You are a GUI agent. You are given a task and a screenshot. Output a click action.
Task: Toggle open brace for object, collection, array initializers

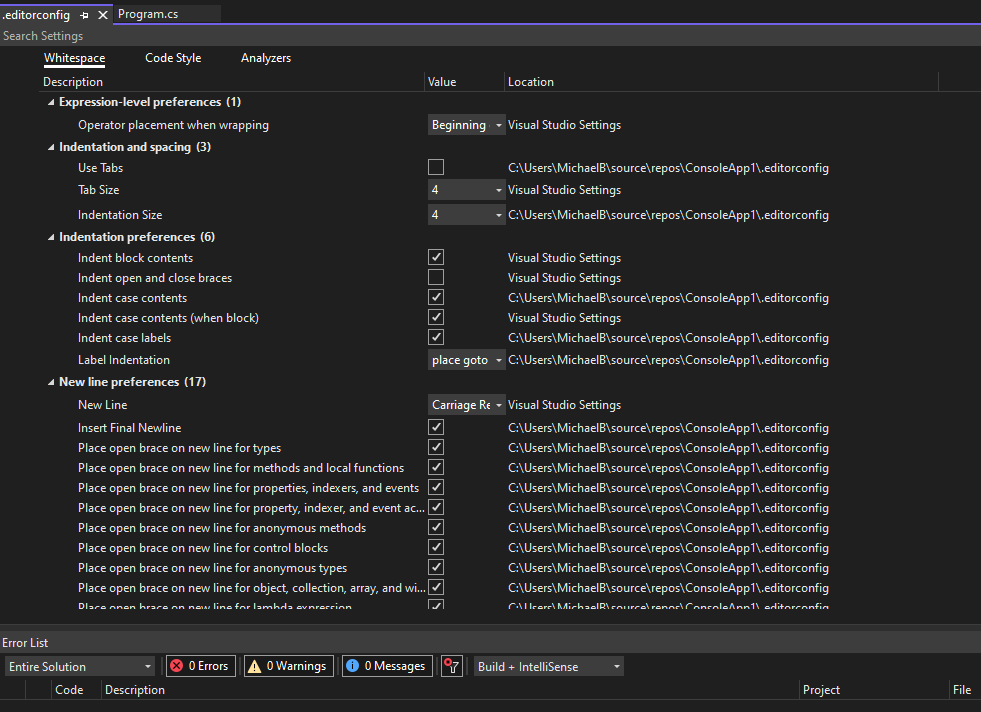(x=436, y=587)
